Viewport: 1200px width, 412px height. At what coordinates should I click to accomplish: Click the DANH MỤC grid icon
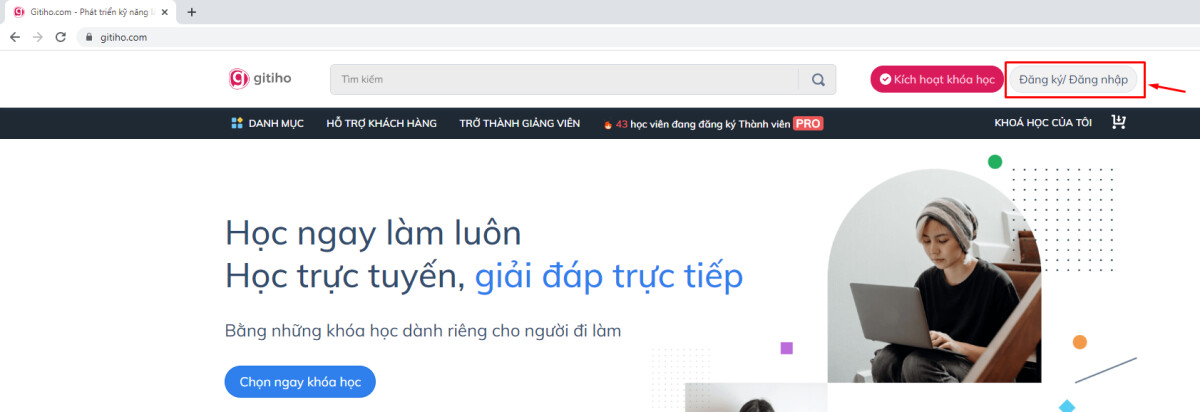(237, 123)
